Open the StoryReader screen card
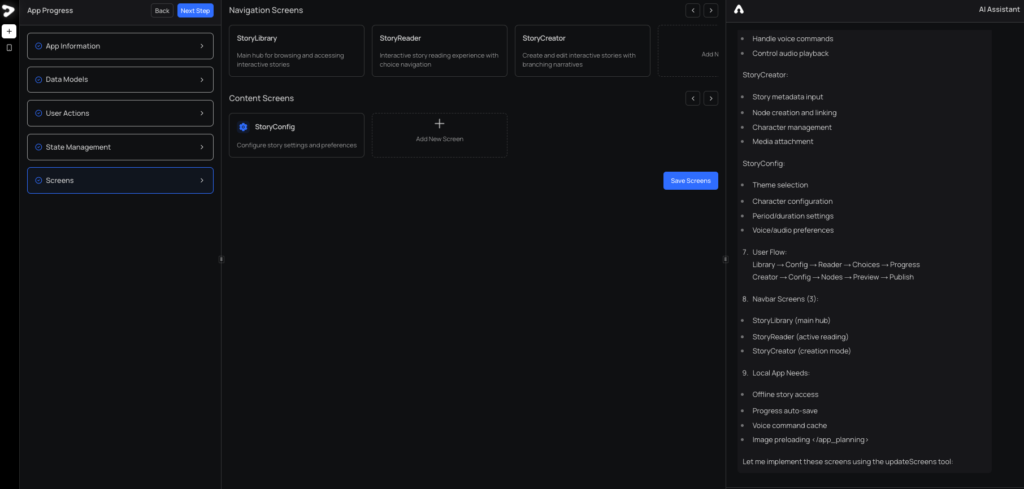 point(439,51)
